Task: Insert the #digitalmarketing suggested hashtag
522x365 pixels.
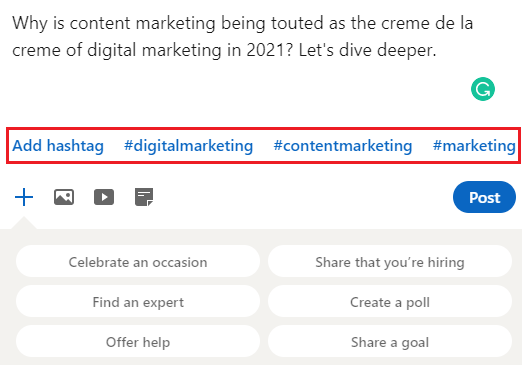Action: point(188,146)
